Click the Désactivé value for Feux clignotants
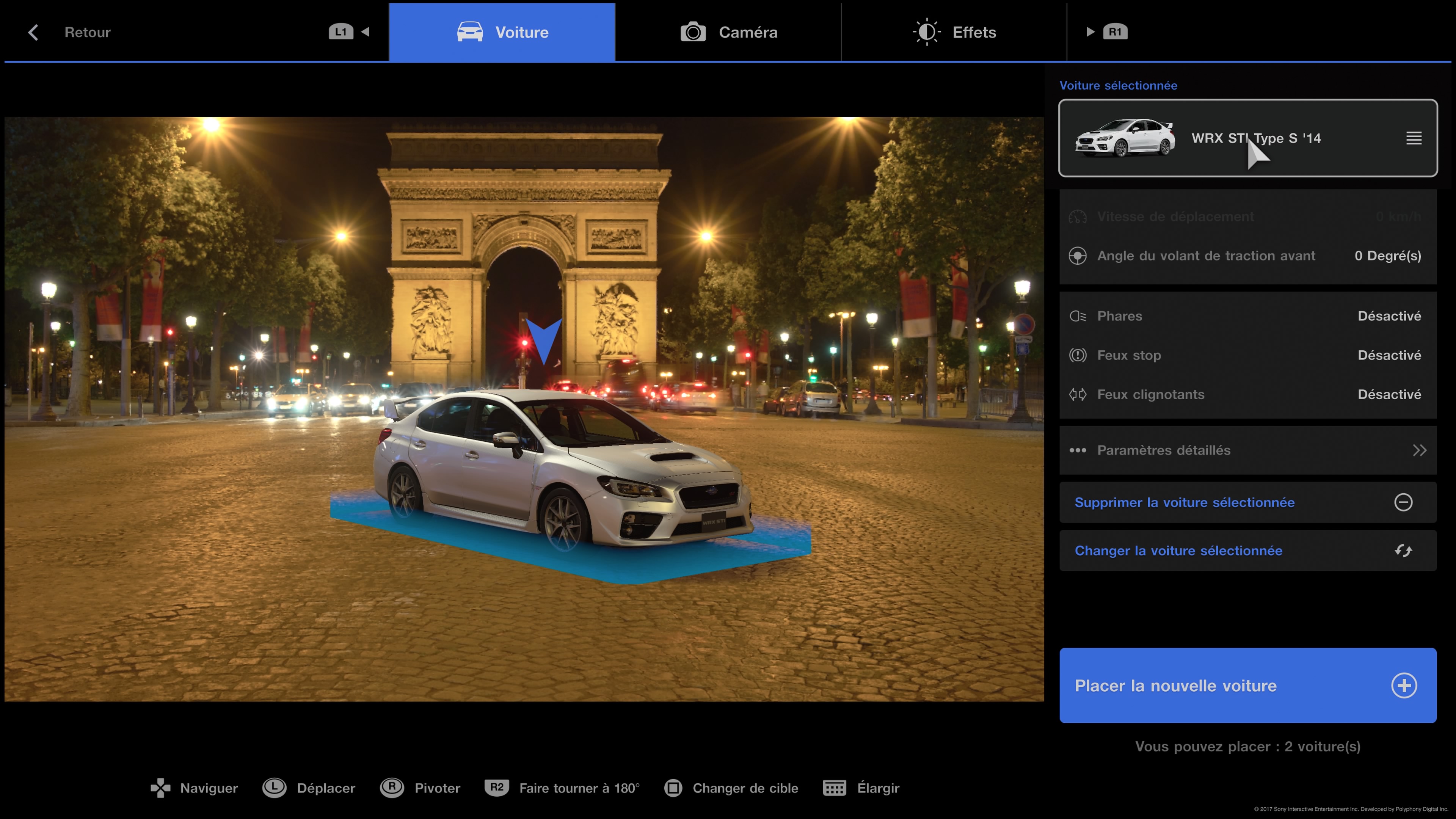Screen dimensions: 1456x819 pyautogui.click(x=1389, y=394)
